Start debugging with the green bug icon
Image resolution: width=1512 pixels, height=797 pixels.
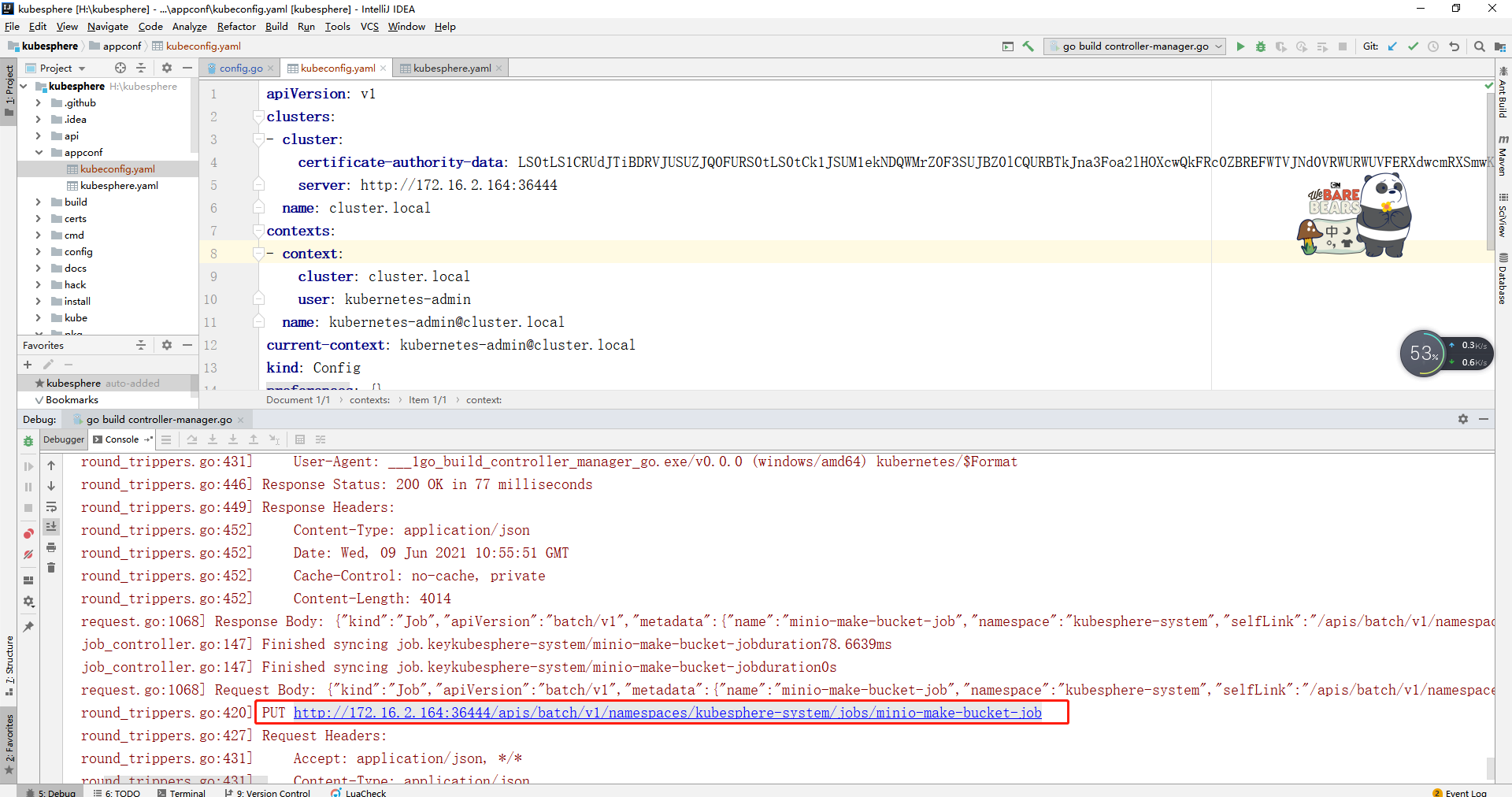pos(1261,46)
